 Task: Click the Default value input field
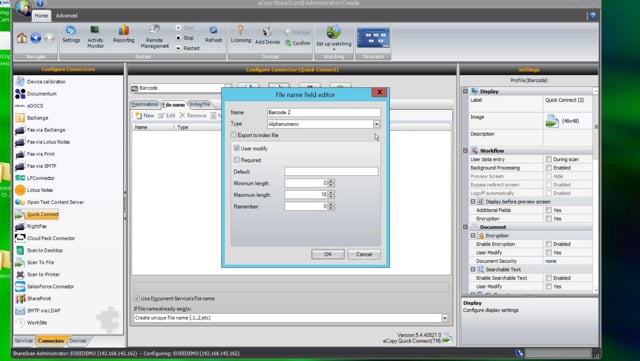click(x=331, y=172)
